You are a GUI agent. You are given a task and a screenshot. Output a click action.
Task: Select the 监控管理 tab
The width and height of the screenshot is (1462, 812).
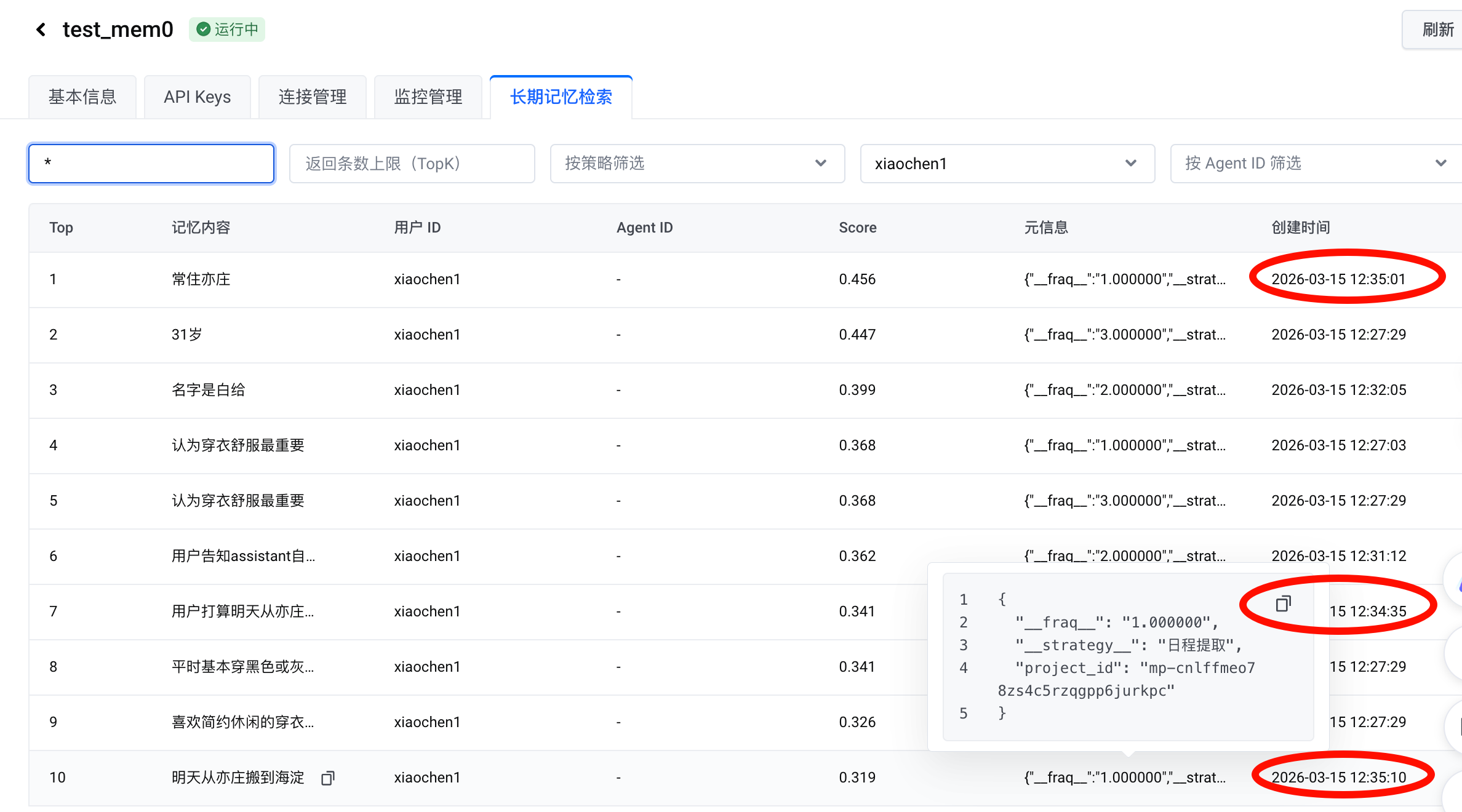point(428,97)
